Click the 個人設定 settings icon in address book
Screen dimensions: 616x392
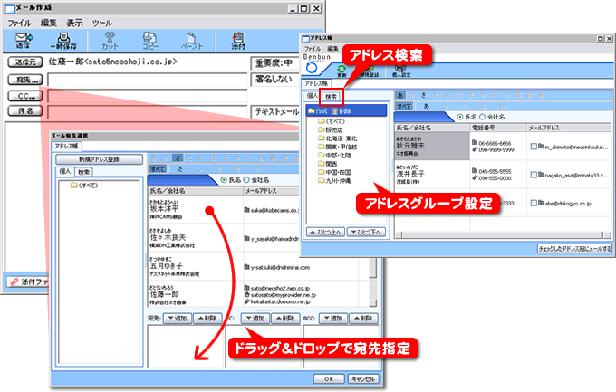click(400, 71)
